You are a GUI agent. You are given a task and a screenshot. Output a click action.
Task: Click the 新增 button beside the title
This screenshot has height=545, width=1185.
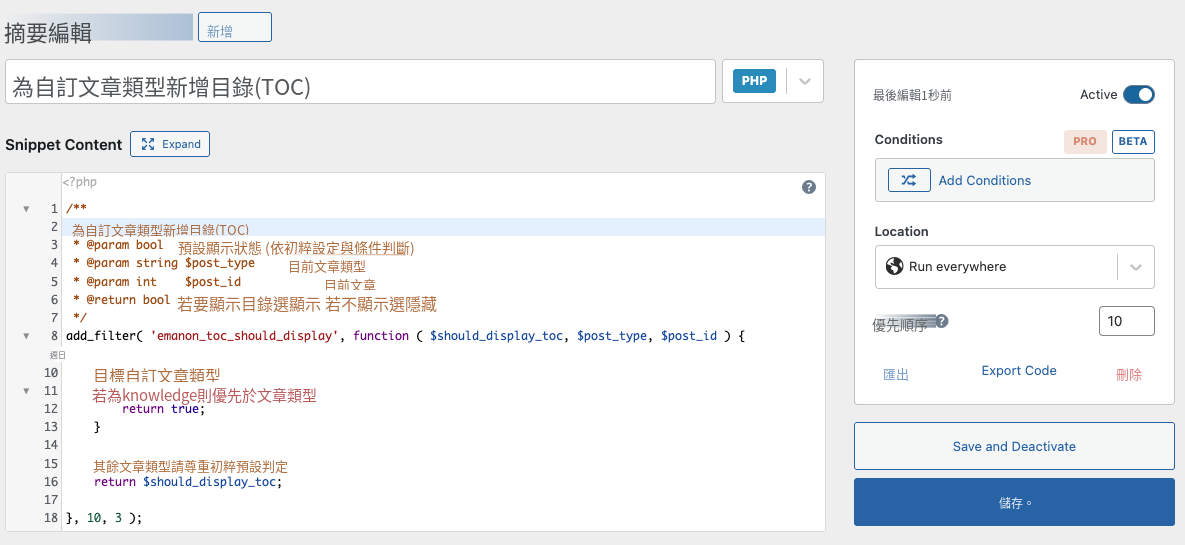click(234, 27)
